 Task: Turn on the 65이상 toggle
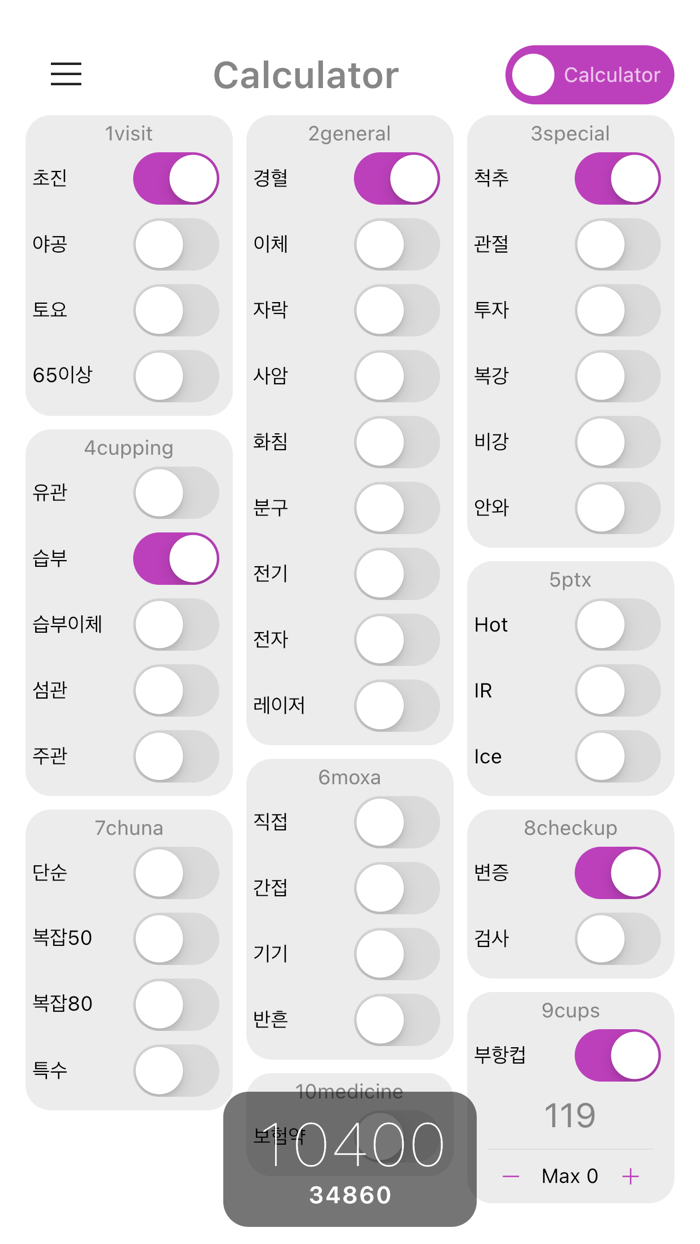click(x=175, y=376)
